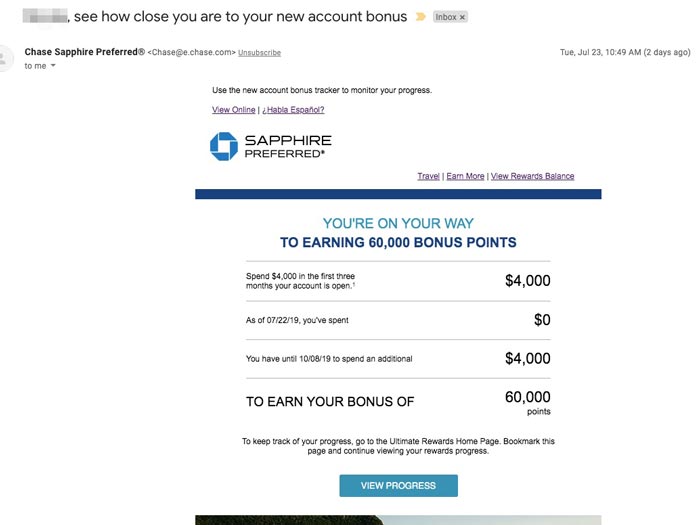
Task: Click the landscape image below View Progress
Action: [x=398, y=519]
